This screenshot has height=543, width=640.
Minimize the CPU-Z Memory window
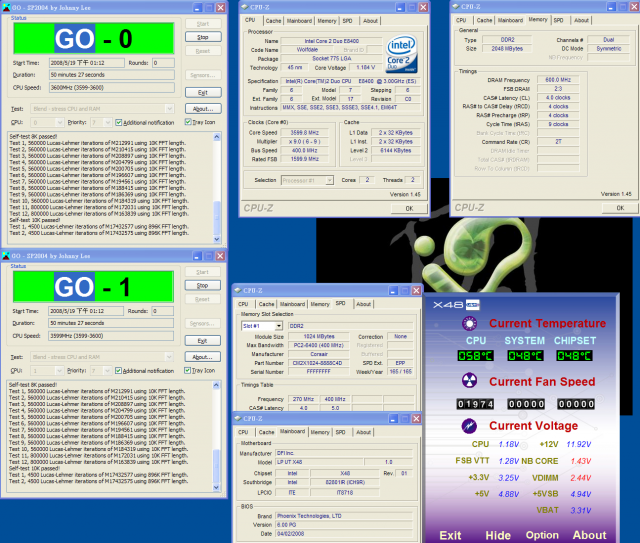pyautogui.click(x=611, y=7)
